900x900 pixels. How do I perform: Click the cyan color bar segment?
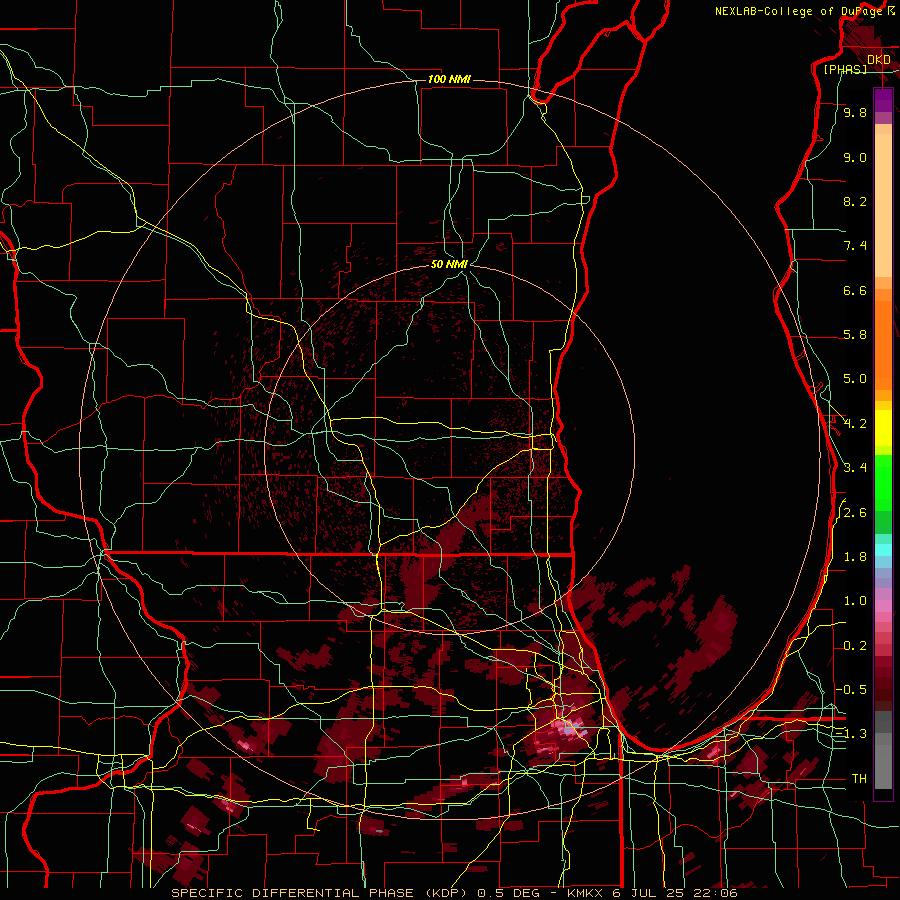[883, 550]
